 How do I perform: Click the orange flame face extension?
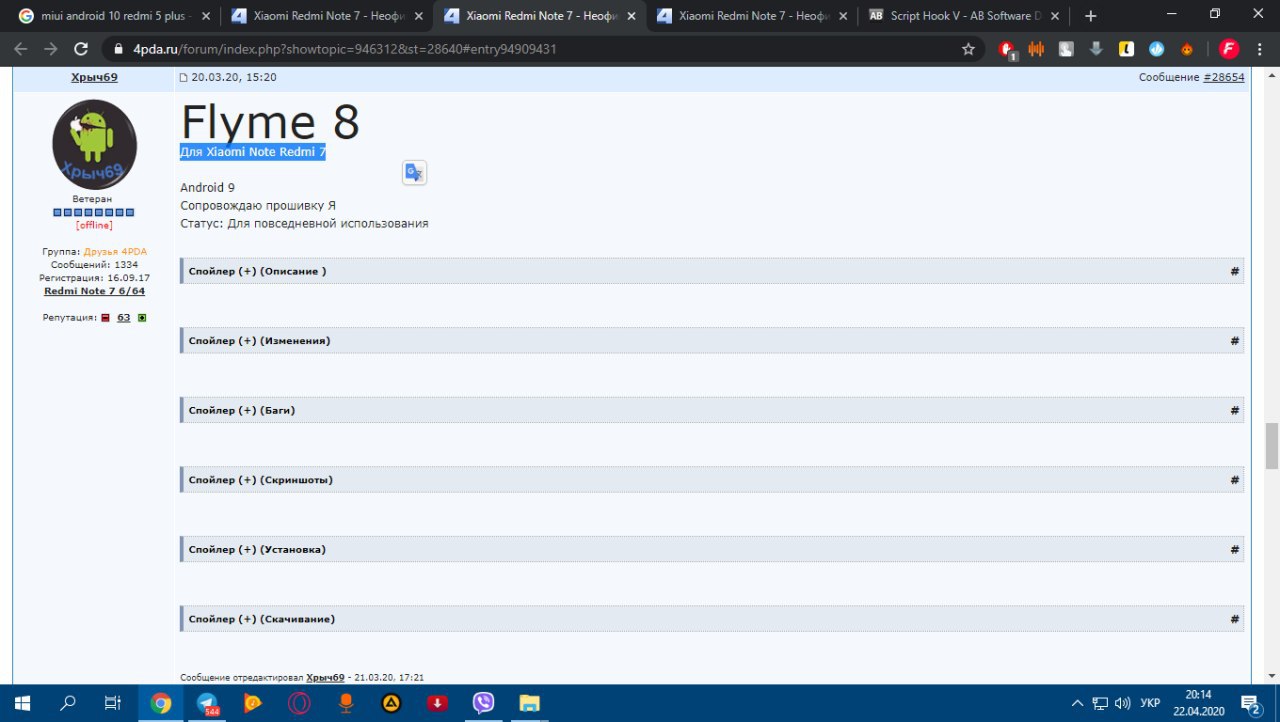1187,48
